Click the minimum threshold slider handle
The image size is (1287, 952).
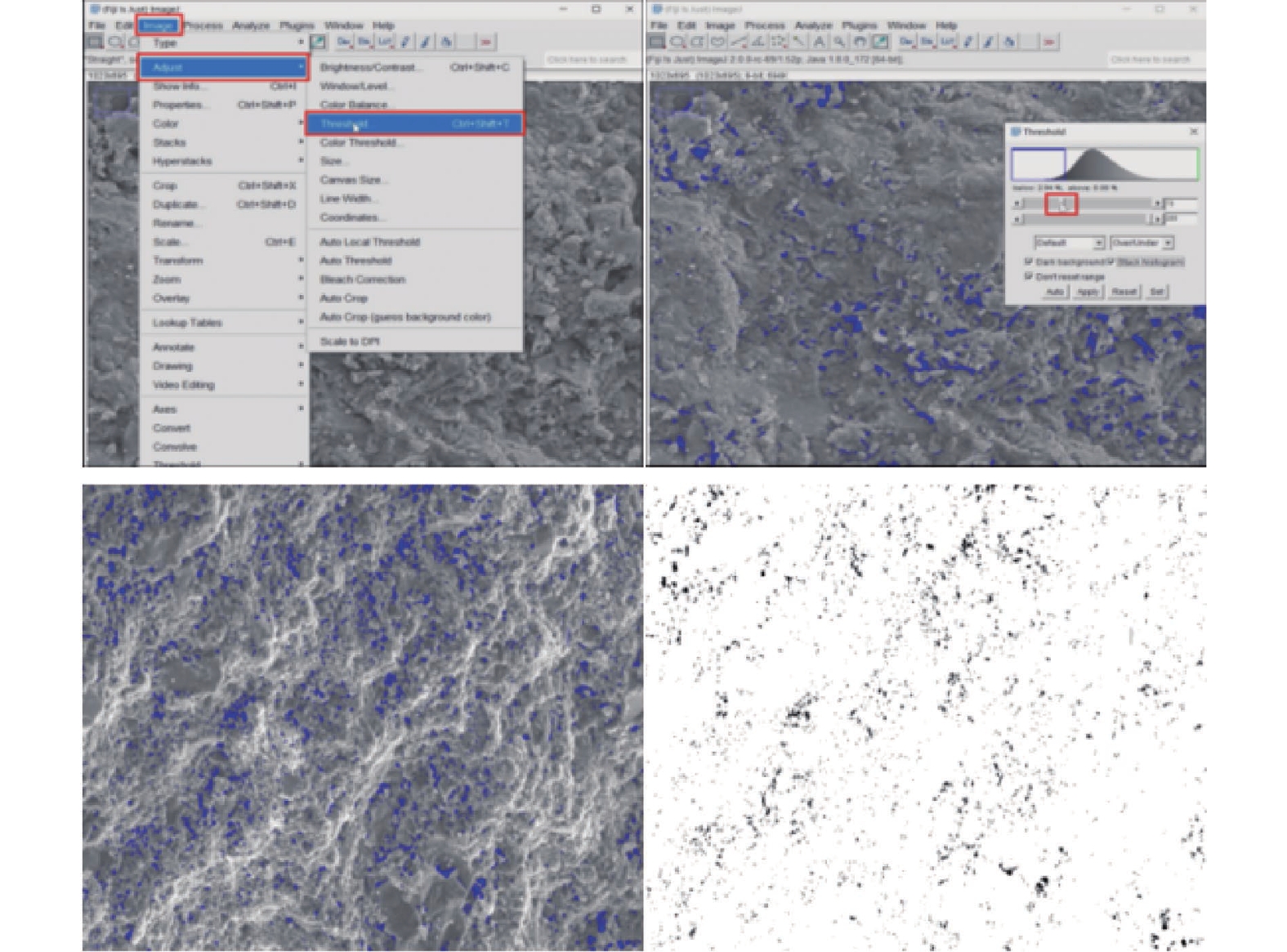[1061, 203]
